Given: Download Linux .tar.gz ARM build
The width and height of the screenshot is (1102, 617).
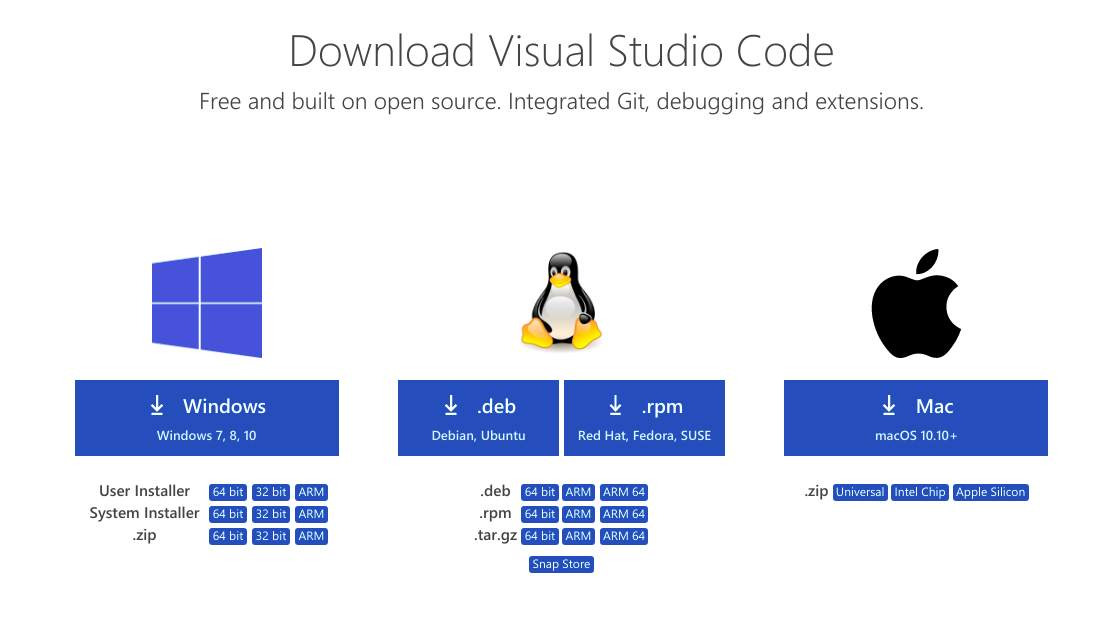Looking at the screenshot, I should tap(578, 536).
